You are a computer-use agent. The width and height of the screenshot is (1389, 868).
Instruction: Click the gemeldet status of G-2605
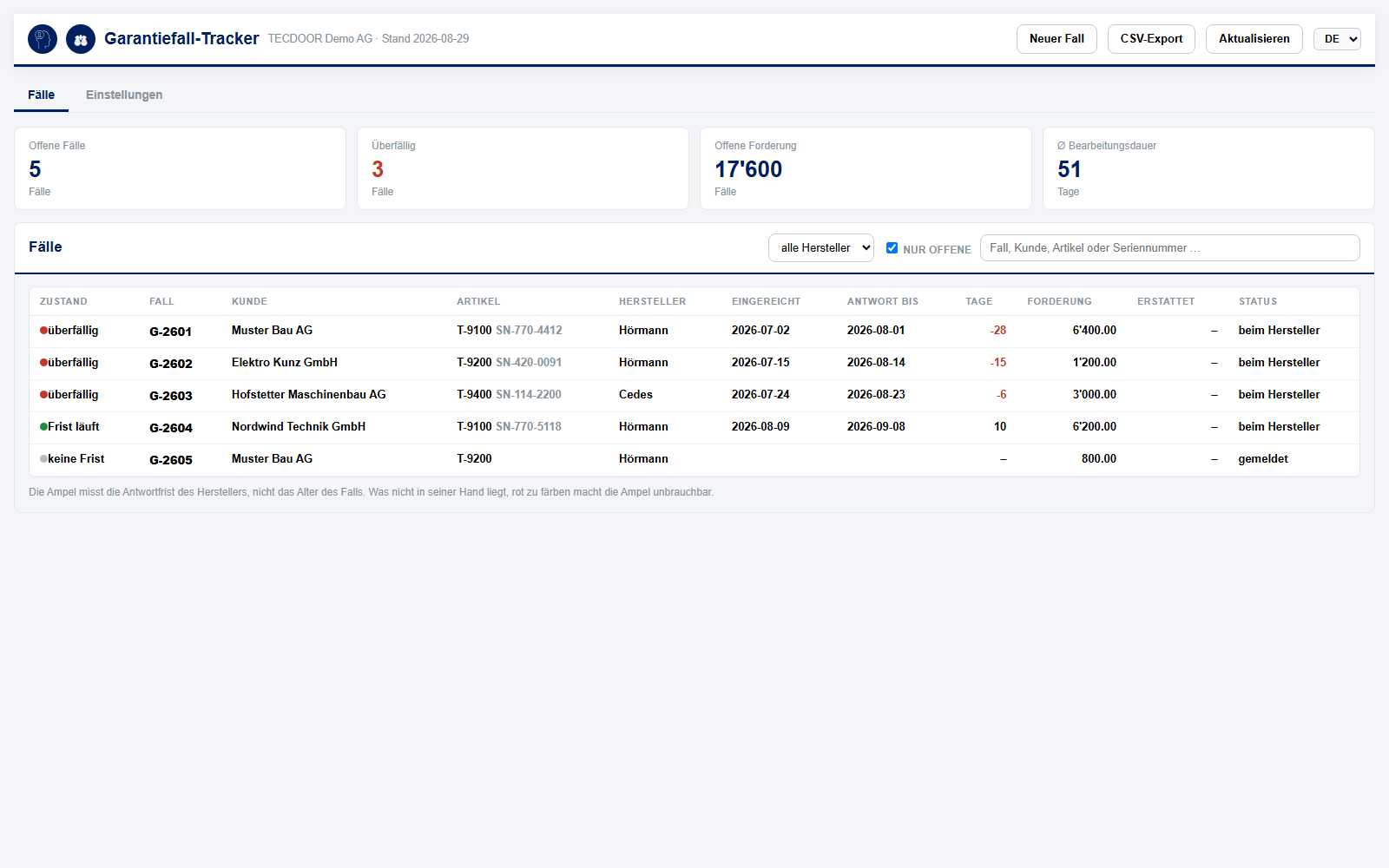point(1263,459)
